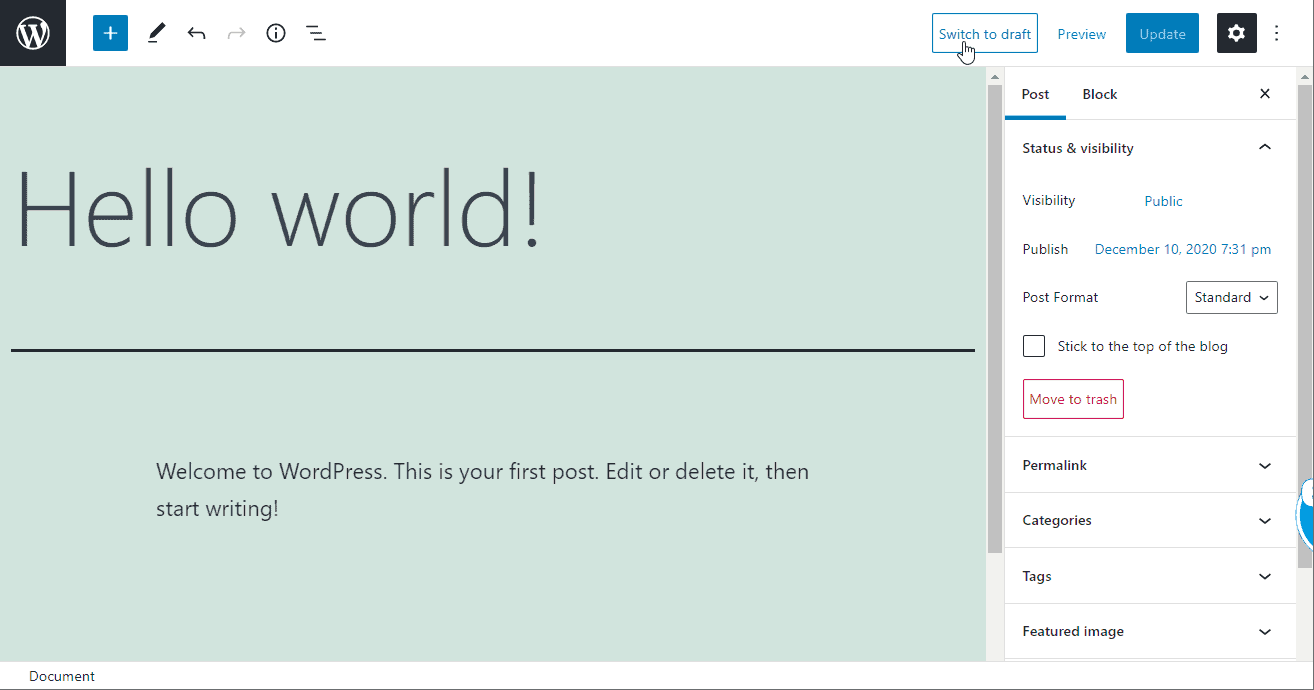Undo the last change
Viewport: 1314px width, 690px height.
tap(196, 33)
